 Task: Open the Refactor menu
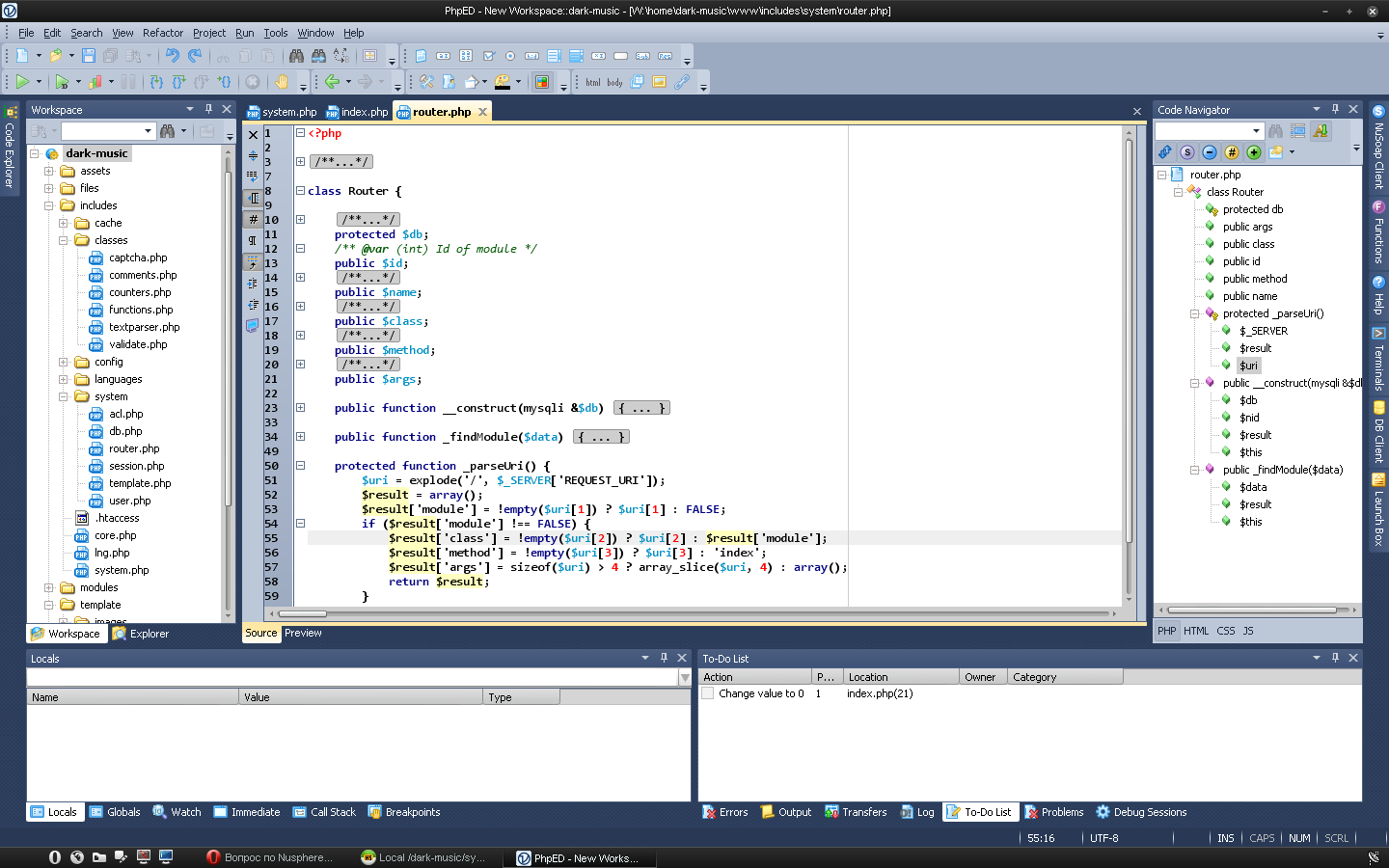pos(163,33)
